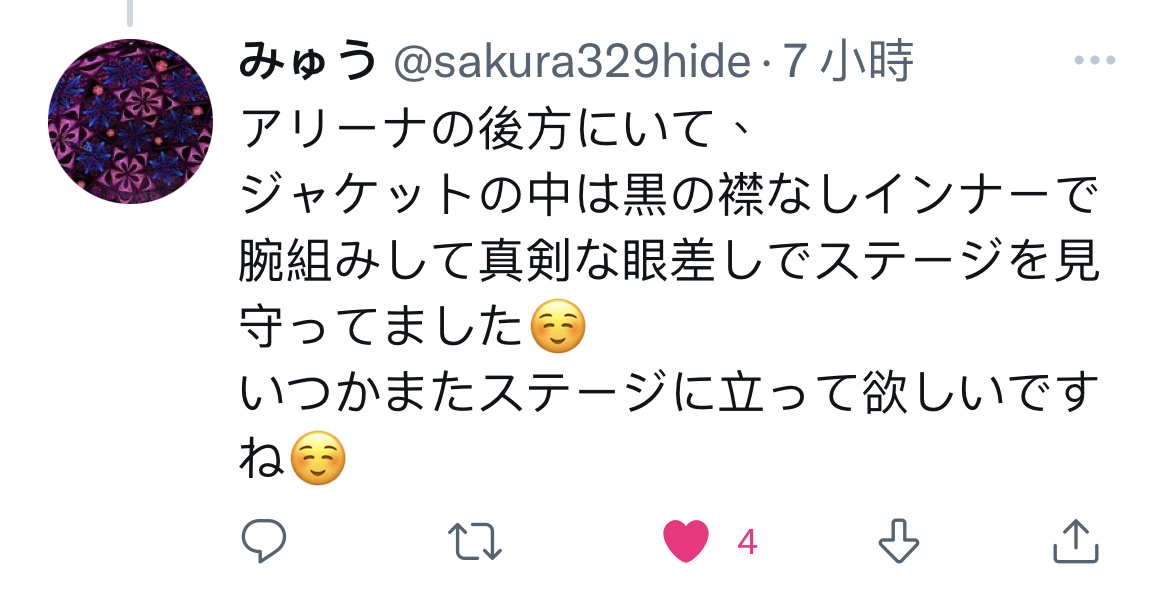
Task: Click the like count number 4
Action: 747,543
